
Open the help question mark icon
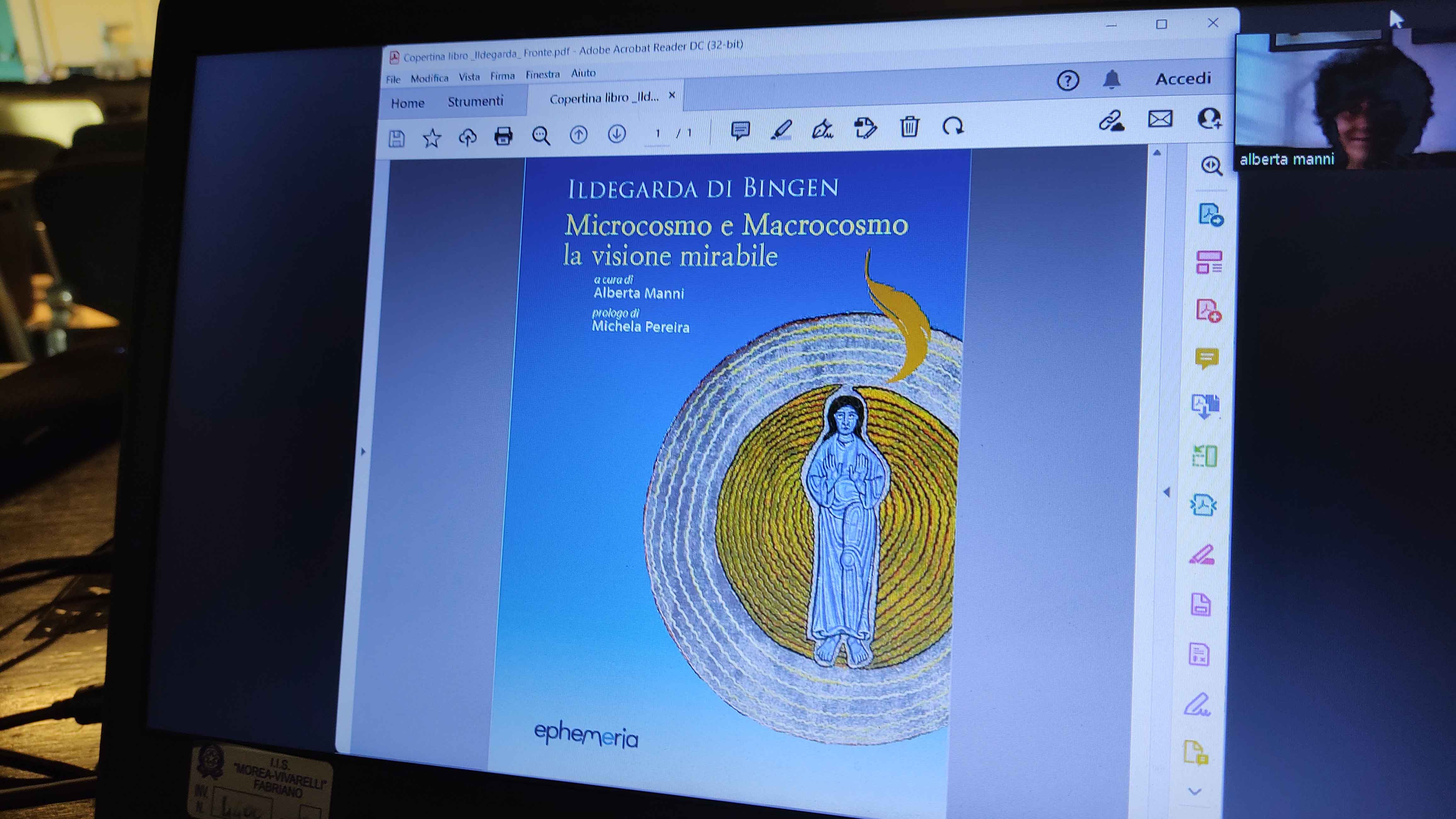tap(1068, 80)
